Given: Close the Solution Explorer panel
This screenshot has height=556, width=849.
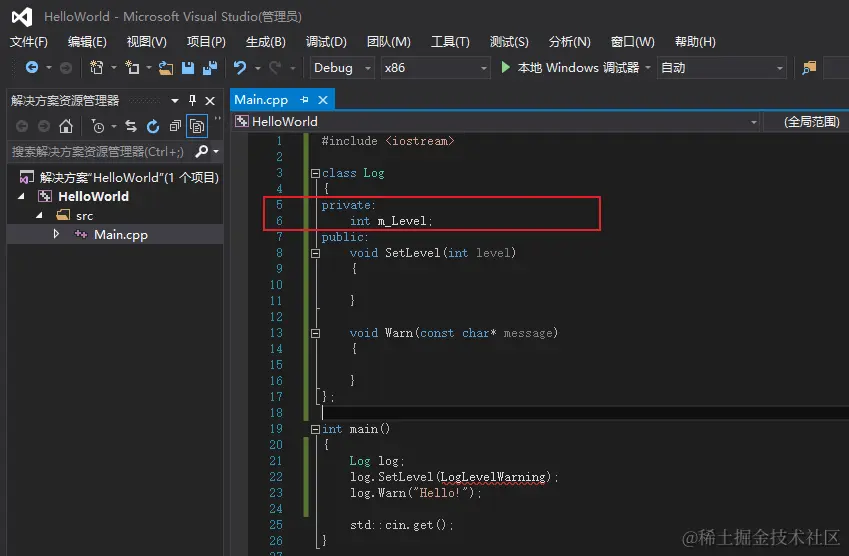Looking at the screenshot, I should click(x=210, y=101).
